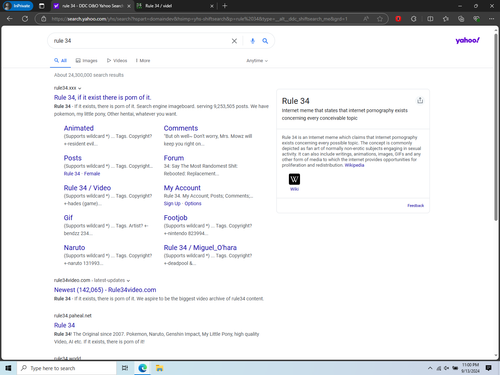Open the Comments sitelink
Screen dimensions: 500x375
click(x=181, y=128)
